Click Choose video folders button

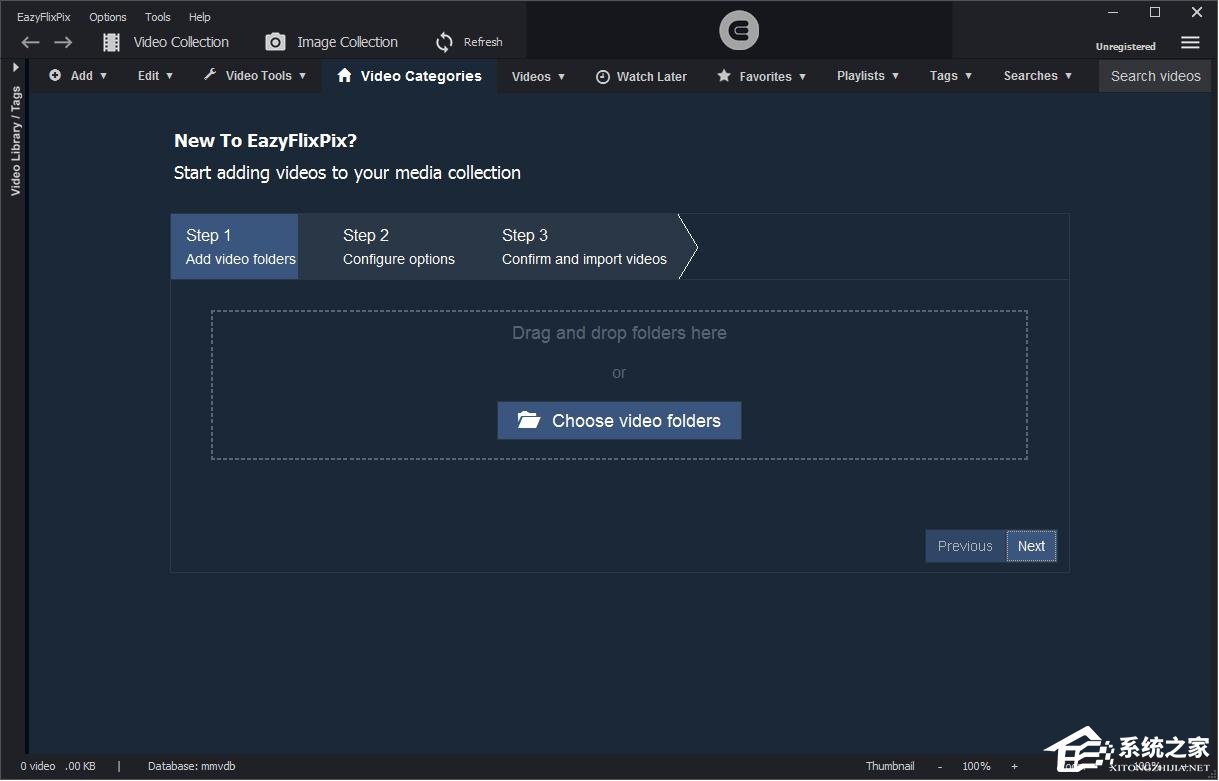619,421
